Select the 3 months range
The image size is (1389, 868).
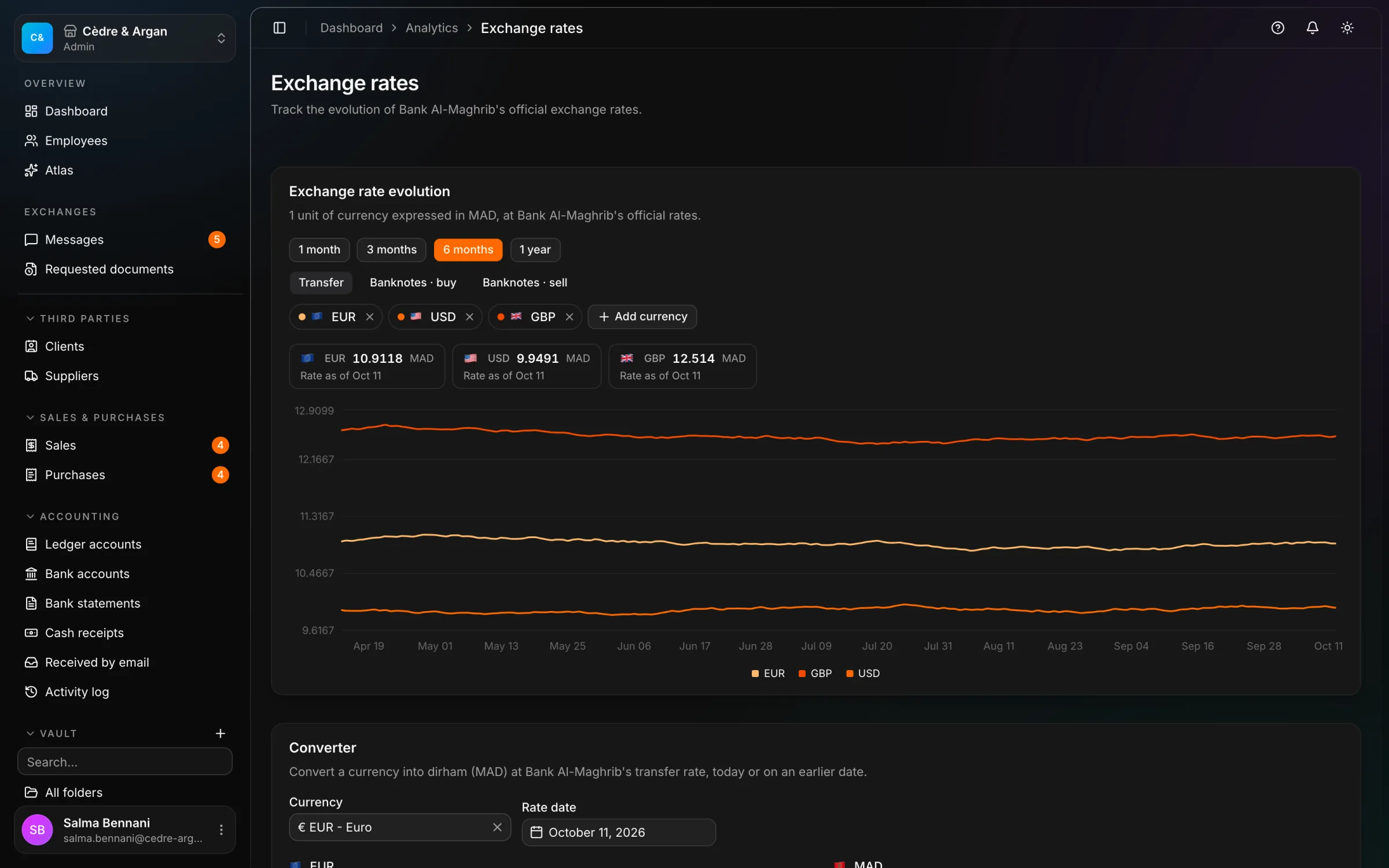point(391,249)
